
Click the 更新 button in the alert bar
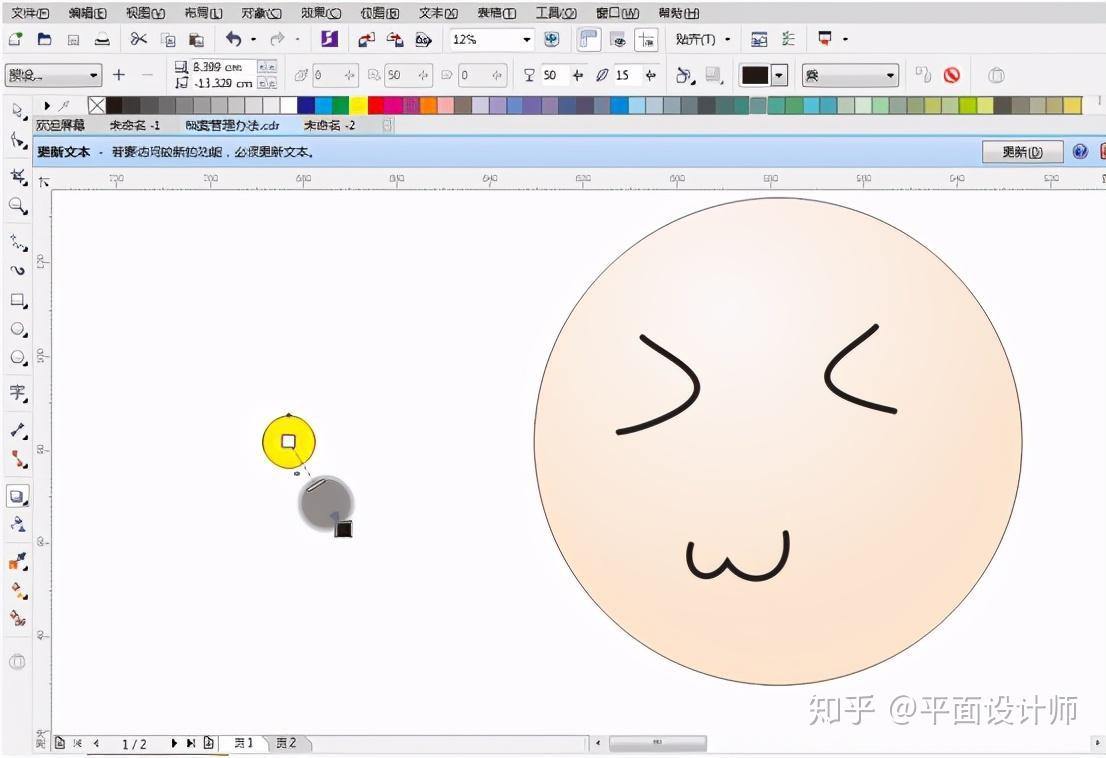pyautogui.click(x=1022, y=151)
